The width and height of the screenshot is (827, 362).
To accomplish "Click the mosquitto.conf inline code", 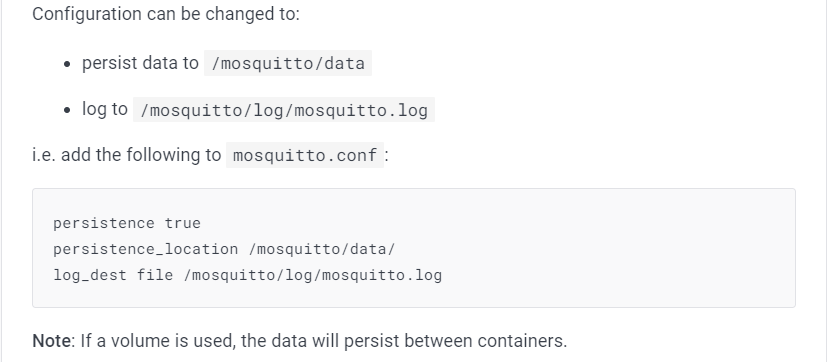I will coord(305,155).
